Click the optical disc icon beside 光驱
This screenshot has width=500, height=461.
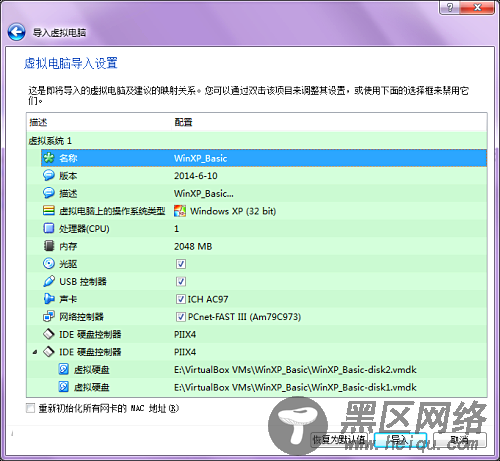pyautogui.click(x=49, y=264)
